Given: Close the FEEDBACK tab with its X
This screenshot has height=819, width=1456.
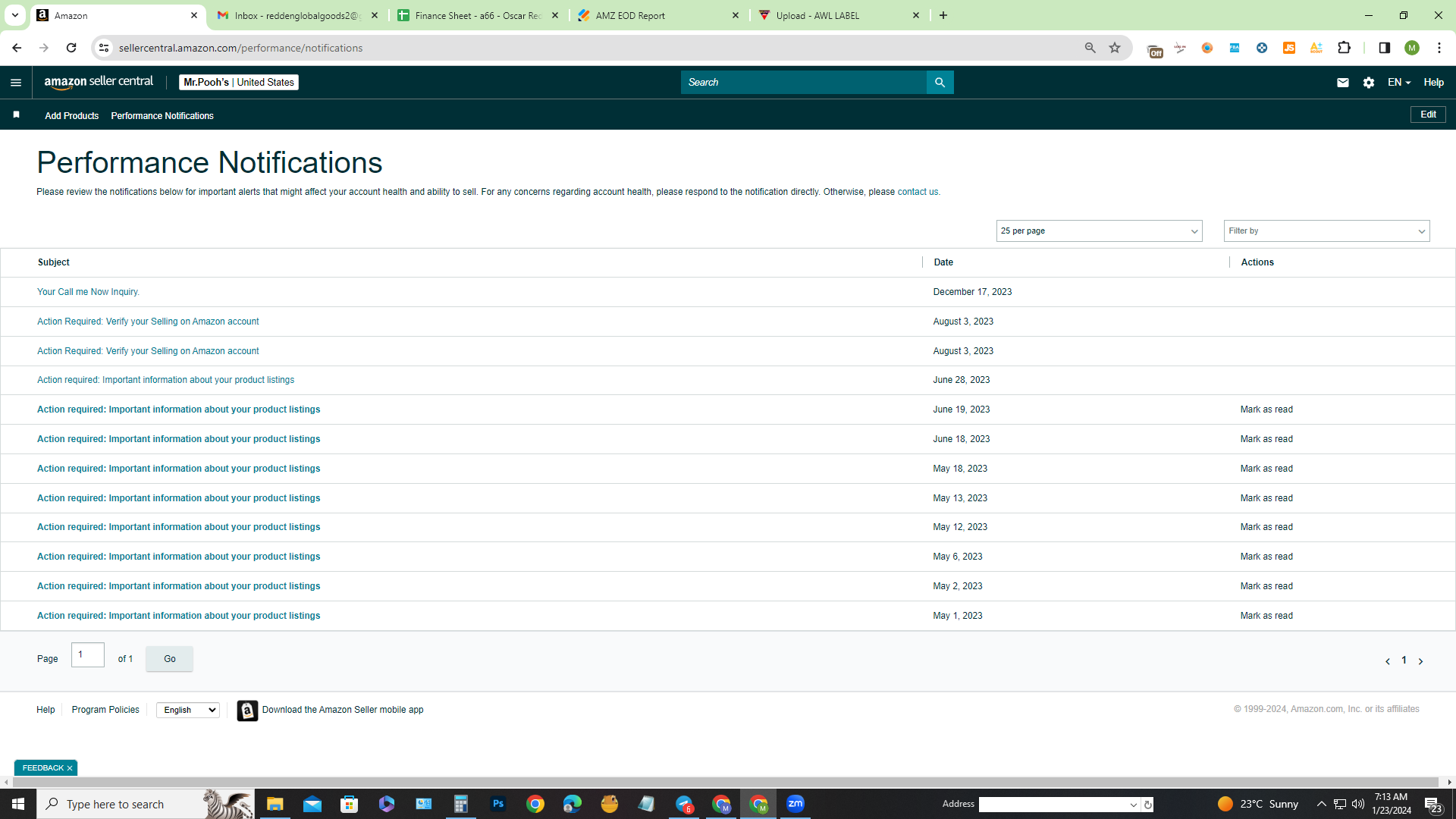Looking at the screenshot, I should coord(70,768).
